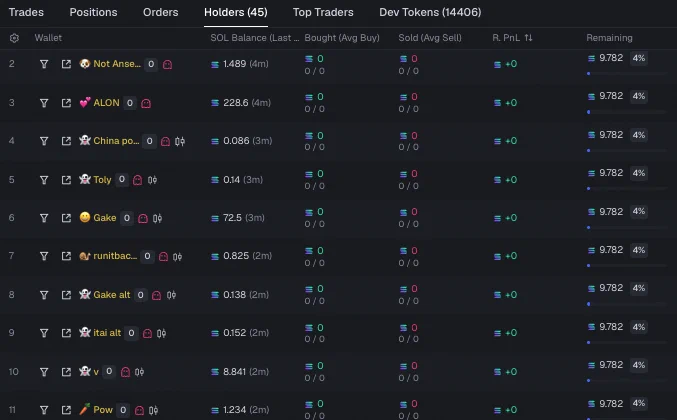Click Remaining progress bar for itai alt row
Screen dimensions: 677x420
pyautogui.click(x=627, y=343)
